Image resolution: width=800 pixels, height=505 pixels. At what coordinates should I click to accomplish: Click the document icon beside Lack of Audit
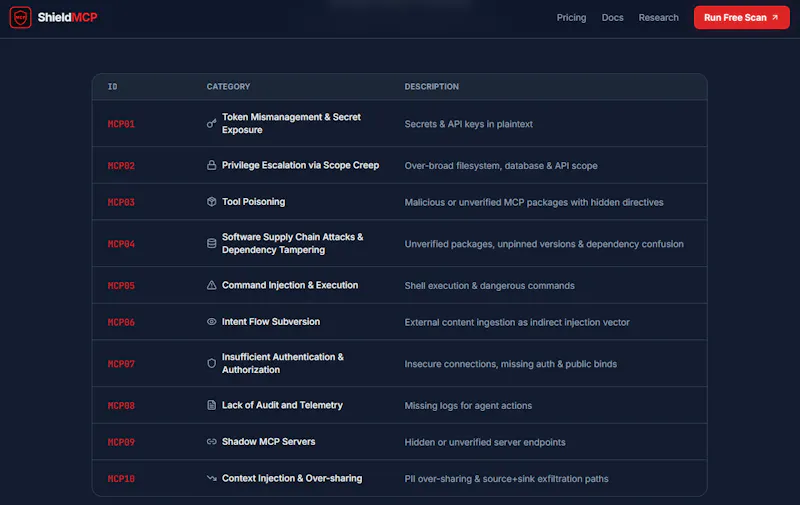(211, 405)
